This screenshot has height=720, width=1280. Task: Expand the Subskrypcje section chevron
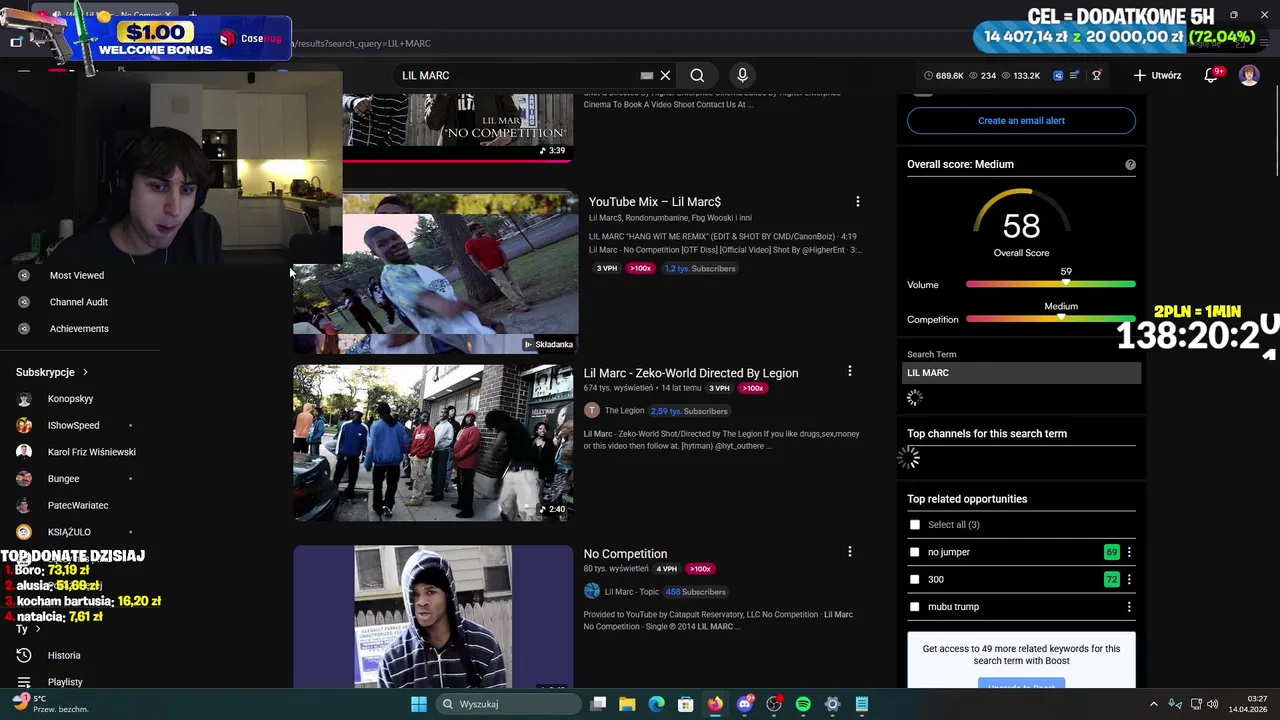(85, 372)
